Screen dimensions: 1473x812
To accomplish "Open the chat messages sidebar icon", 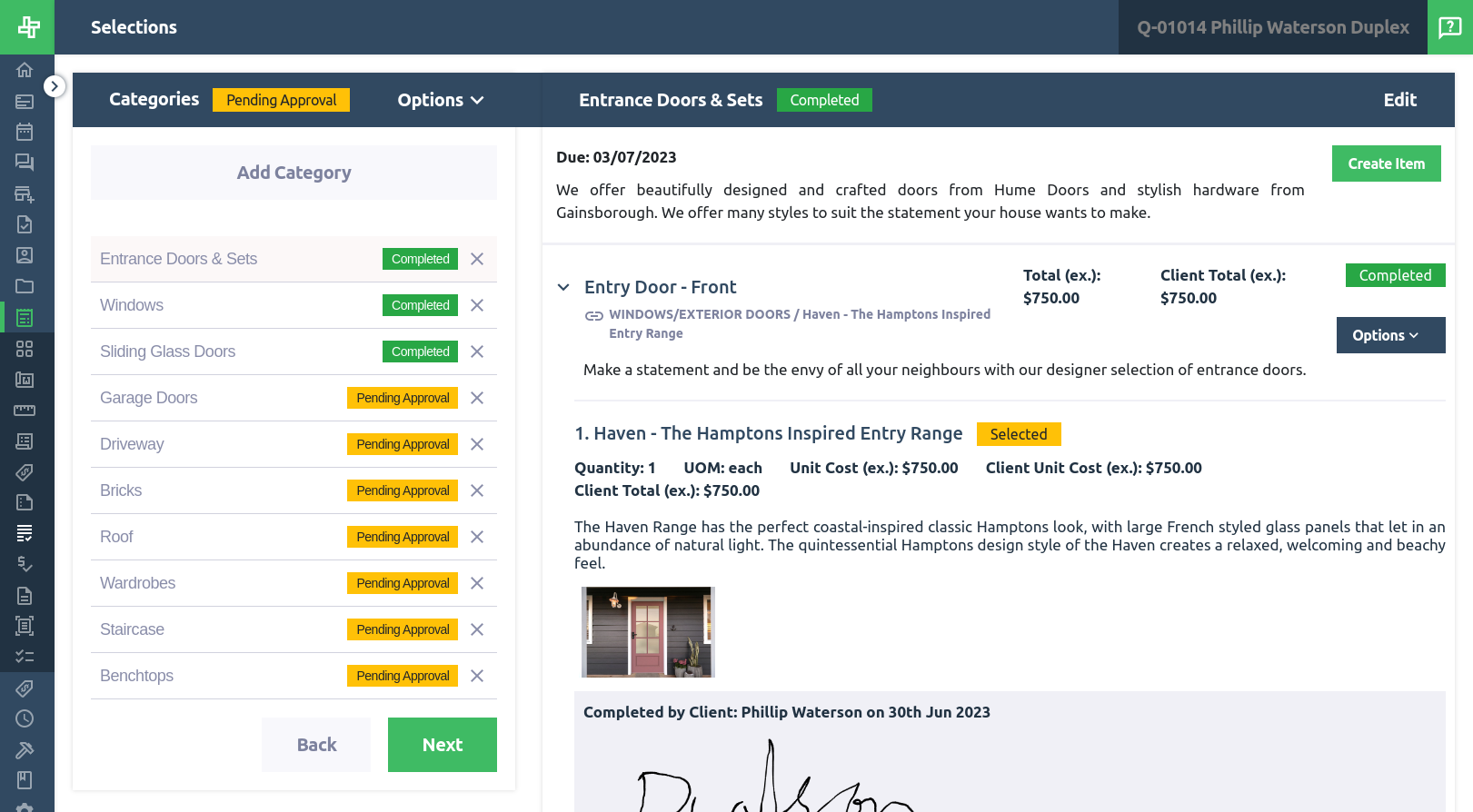I will pyautogui.click(x=25, y=163).
